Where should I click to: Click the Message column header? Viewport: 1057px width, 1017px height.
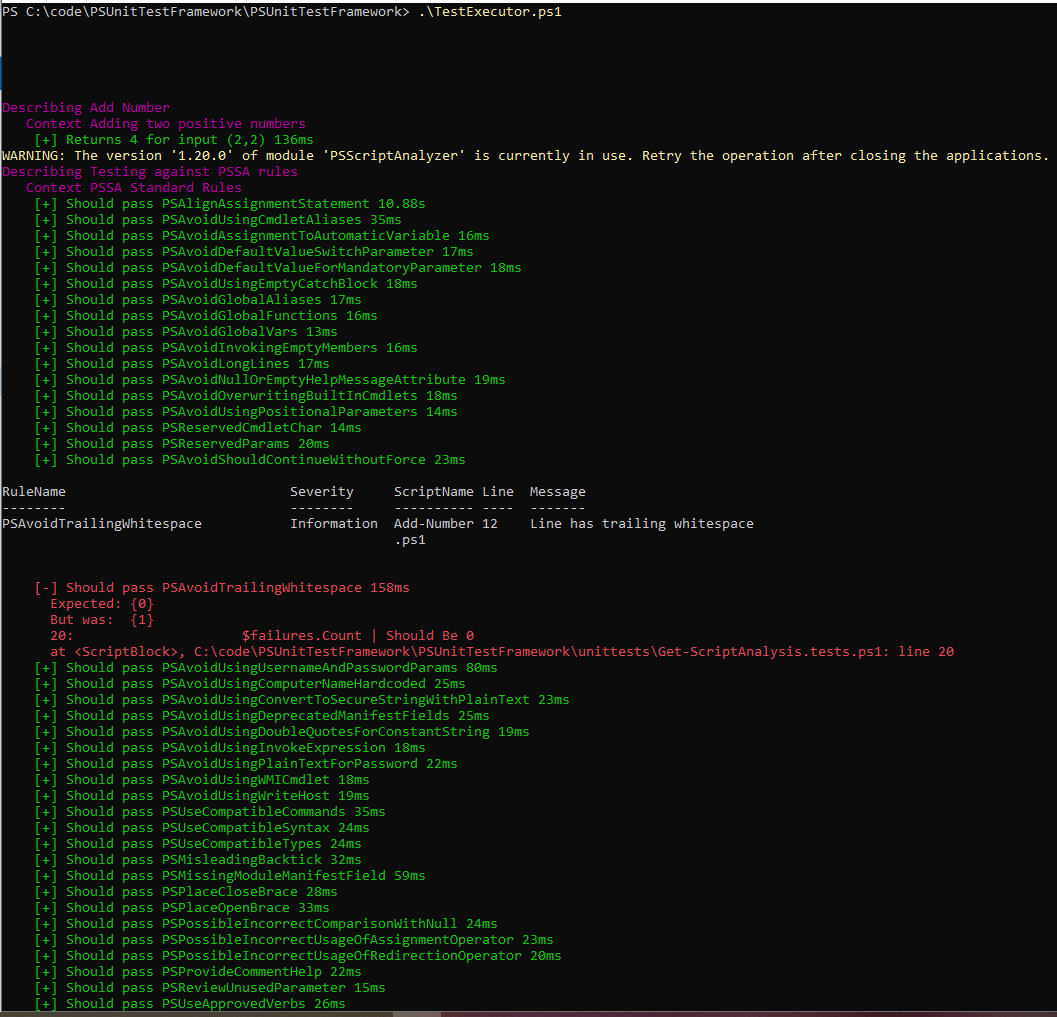[557, 491]
